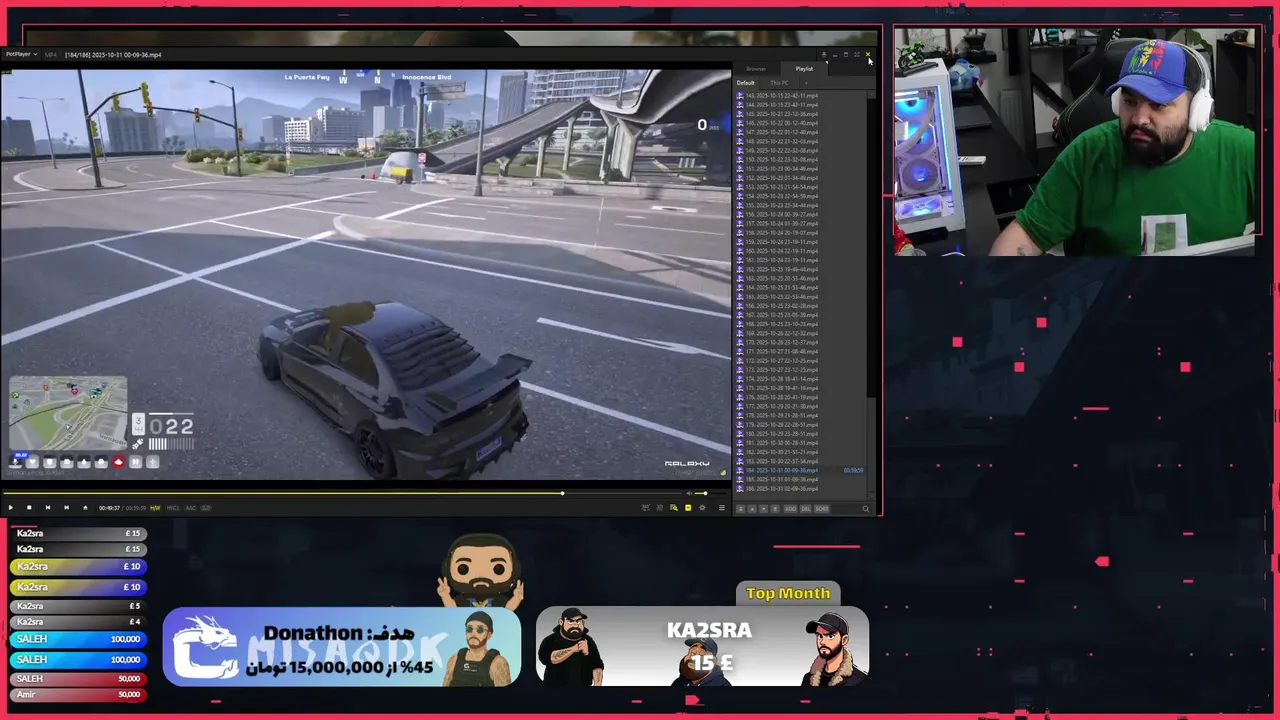The width and height of the screenshot is (1280, 720).
Task: Select the playing item 184. 2025-10-31 00-09-36.mp4
Action: coord(801,470)
